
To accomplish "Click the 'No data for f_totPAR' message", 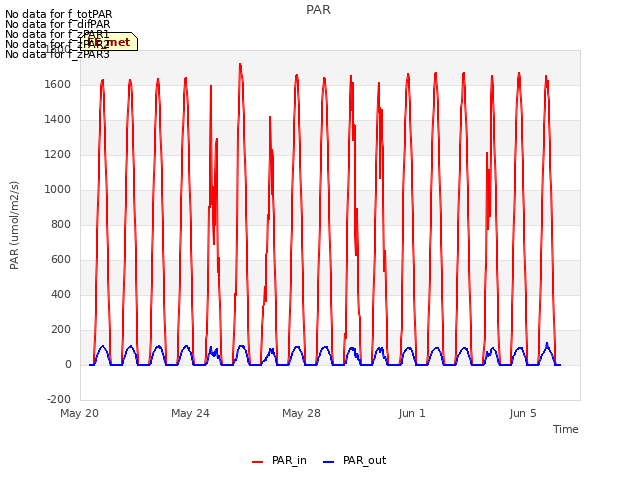I will pos(58,14).
